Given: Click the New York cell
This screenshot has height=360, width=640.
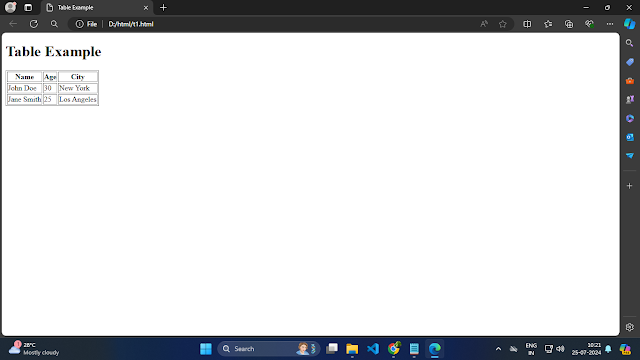Looking at the screenshot, I should 78,88.
